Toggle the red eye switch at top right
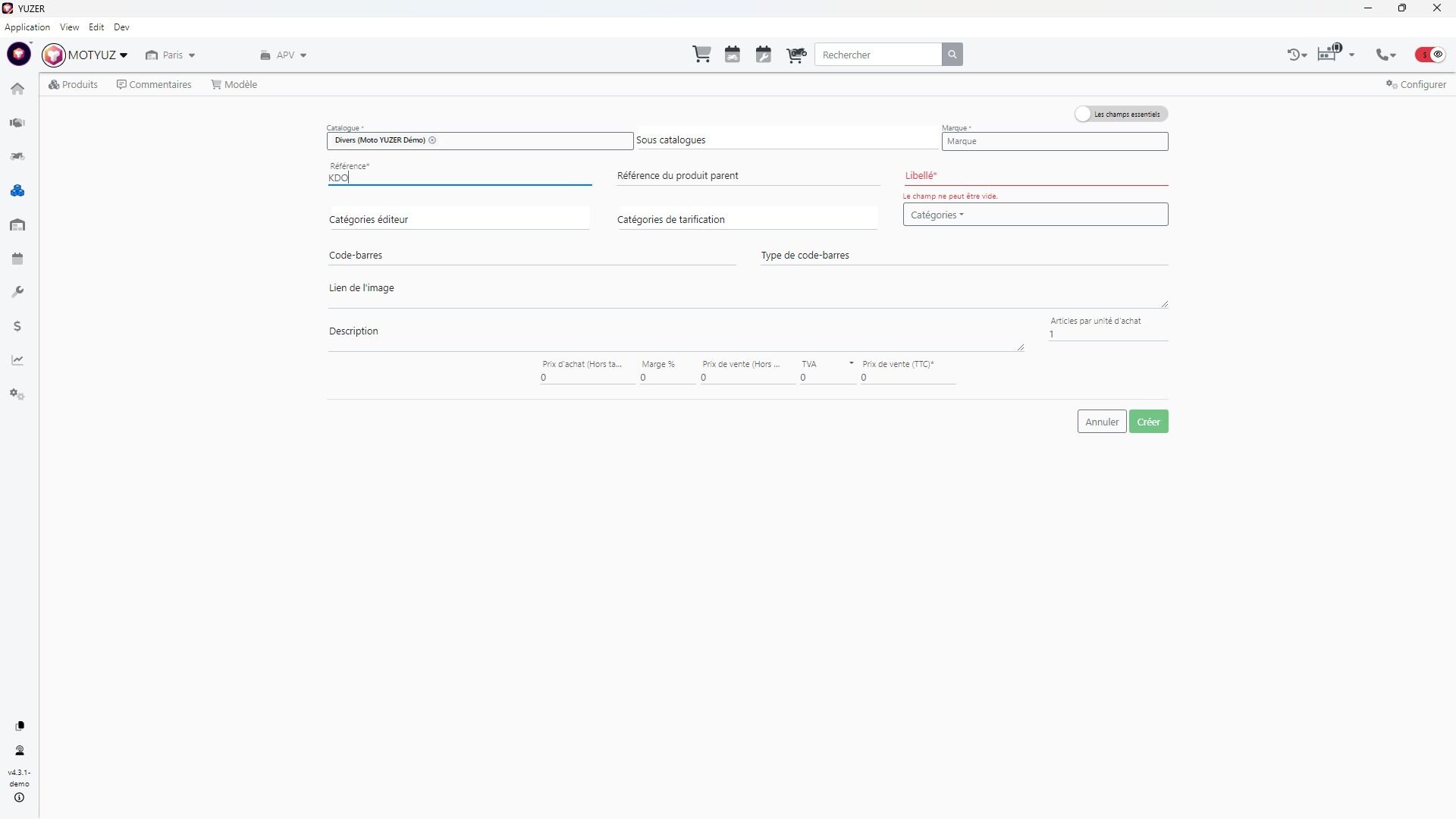 pos(1430,55)
